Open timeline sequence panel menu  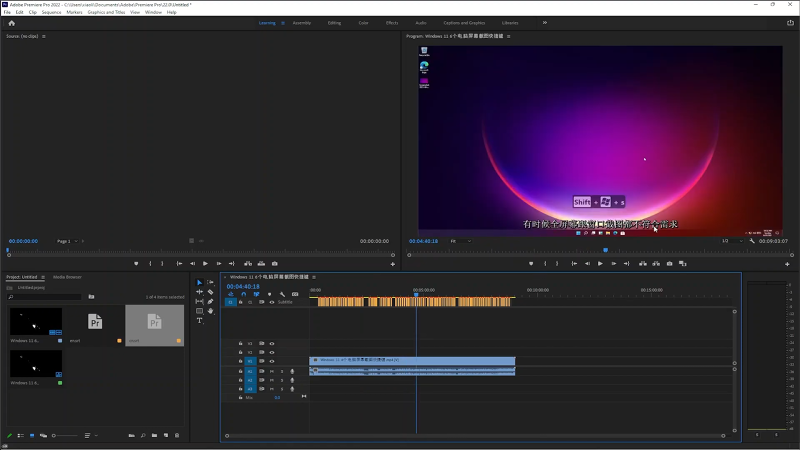(x=314, y=277)
